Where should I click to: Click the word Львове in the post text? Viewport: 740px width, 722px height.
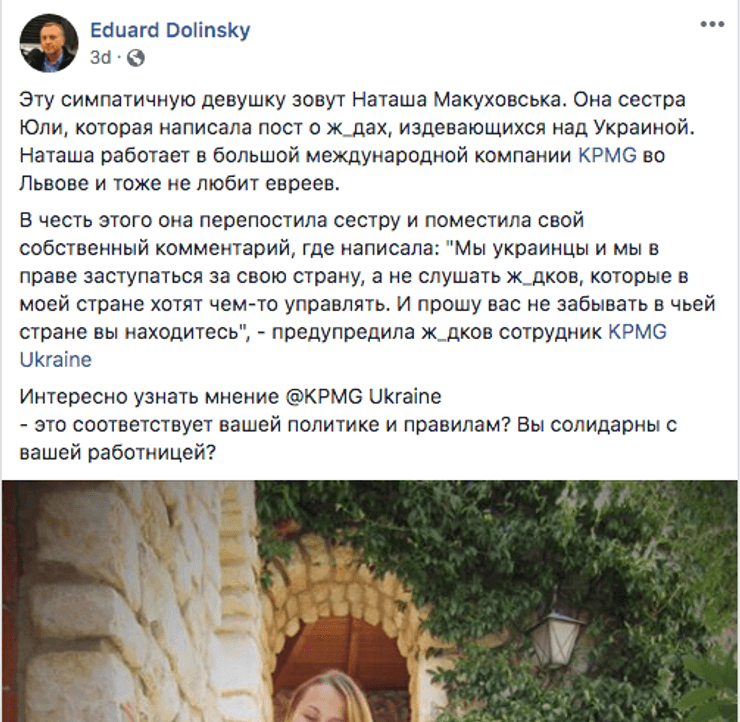coord(54,183)
